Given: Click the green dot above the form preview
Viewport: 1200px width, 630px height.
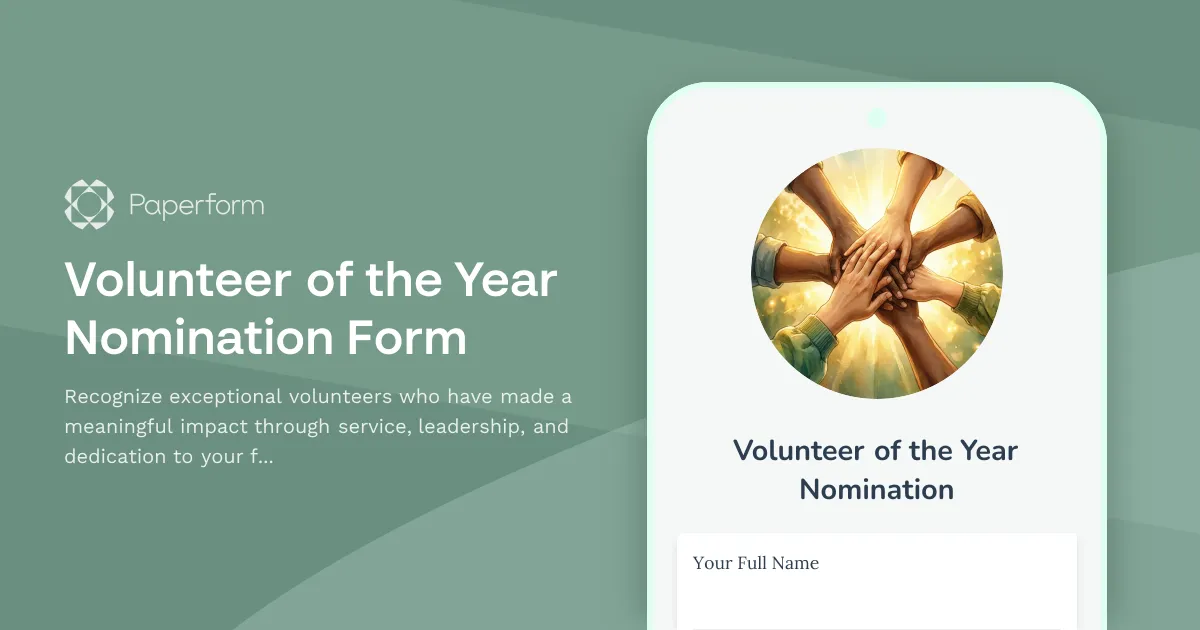Looking at the screenshot, I should click(x=877, y=117).
